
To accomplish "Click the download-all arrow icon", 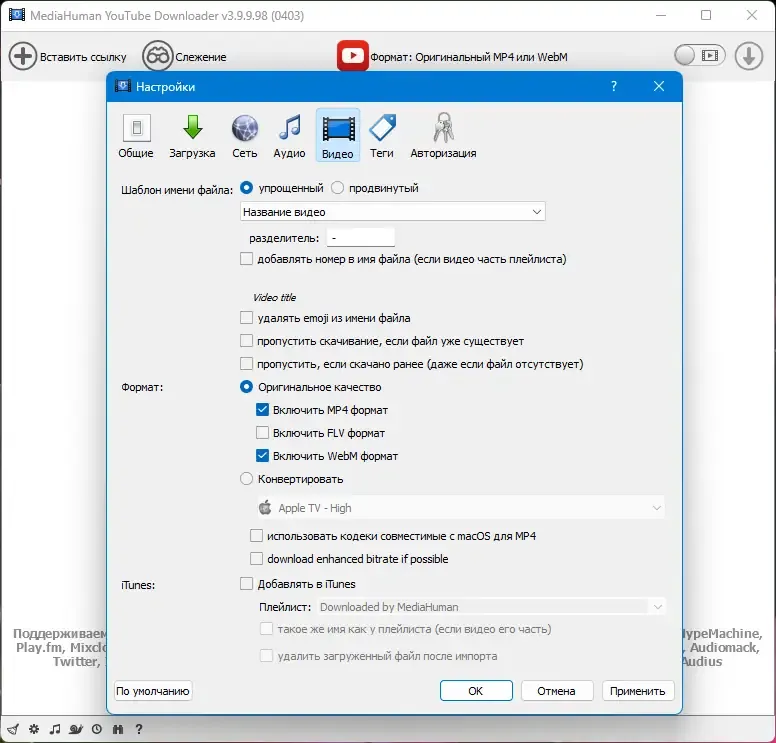I will (748, 56).
